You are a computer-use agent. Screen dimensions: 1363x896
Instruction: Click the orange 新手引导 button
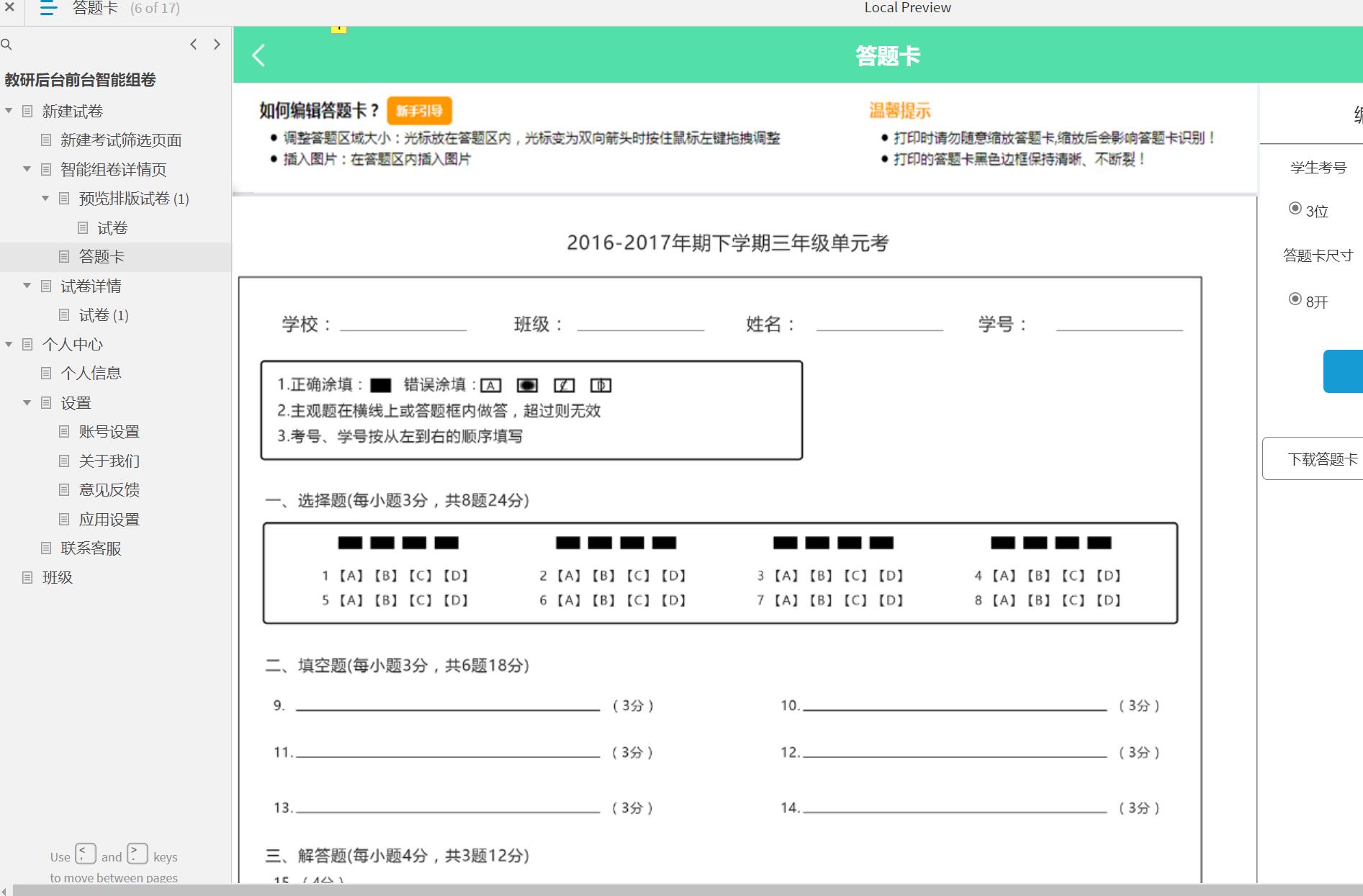(x=419, y=111)
